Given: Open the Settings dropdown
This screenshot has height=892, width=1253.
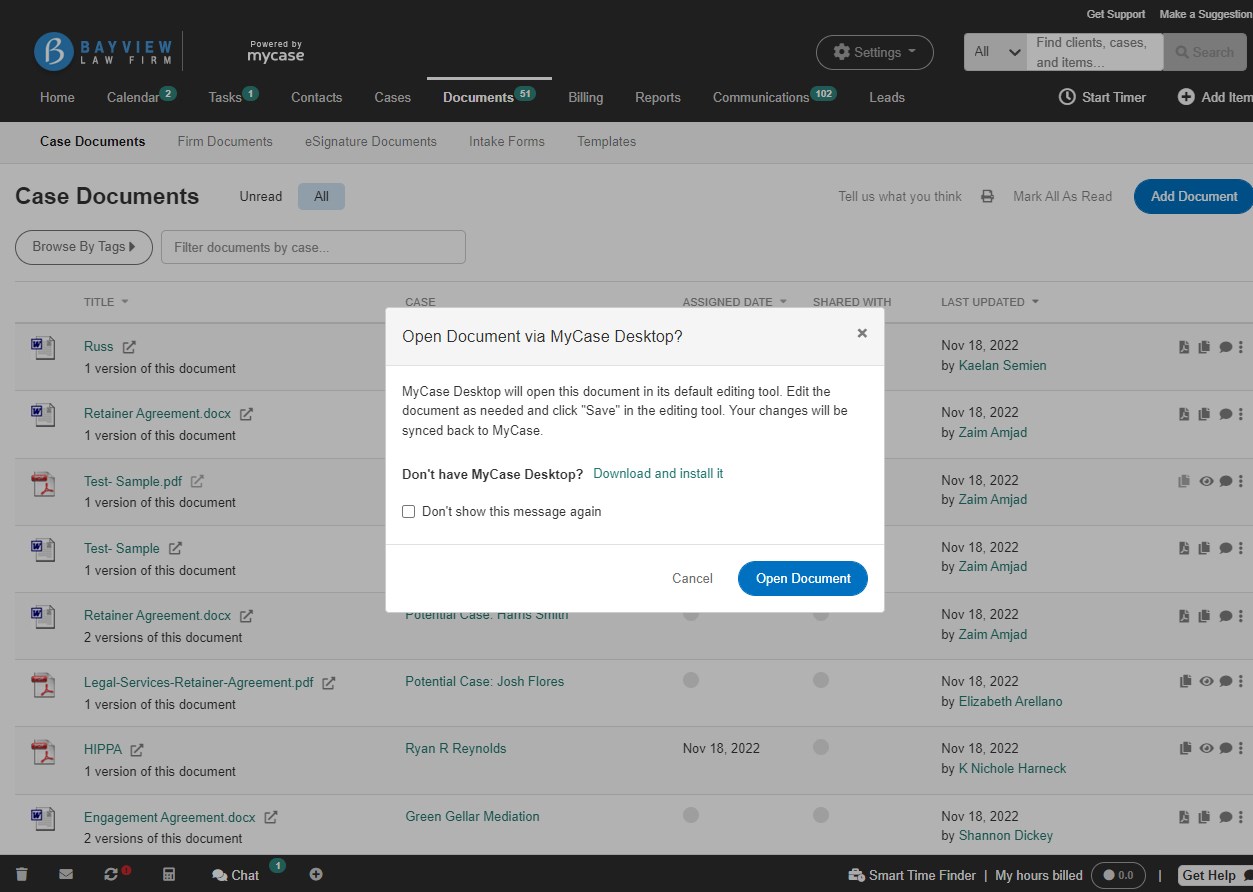Looking at the screenshot, I should point(874,51).
